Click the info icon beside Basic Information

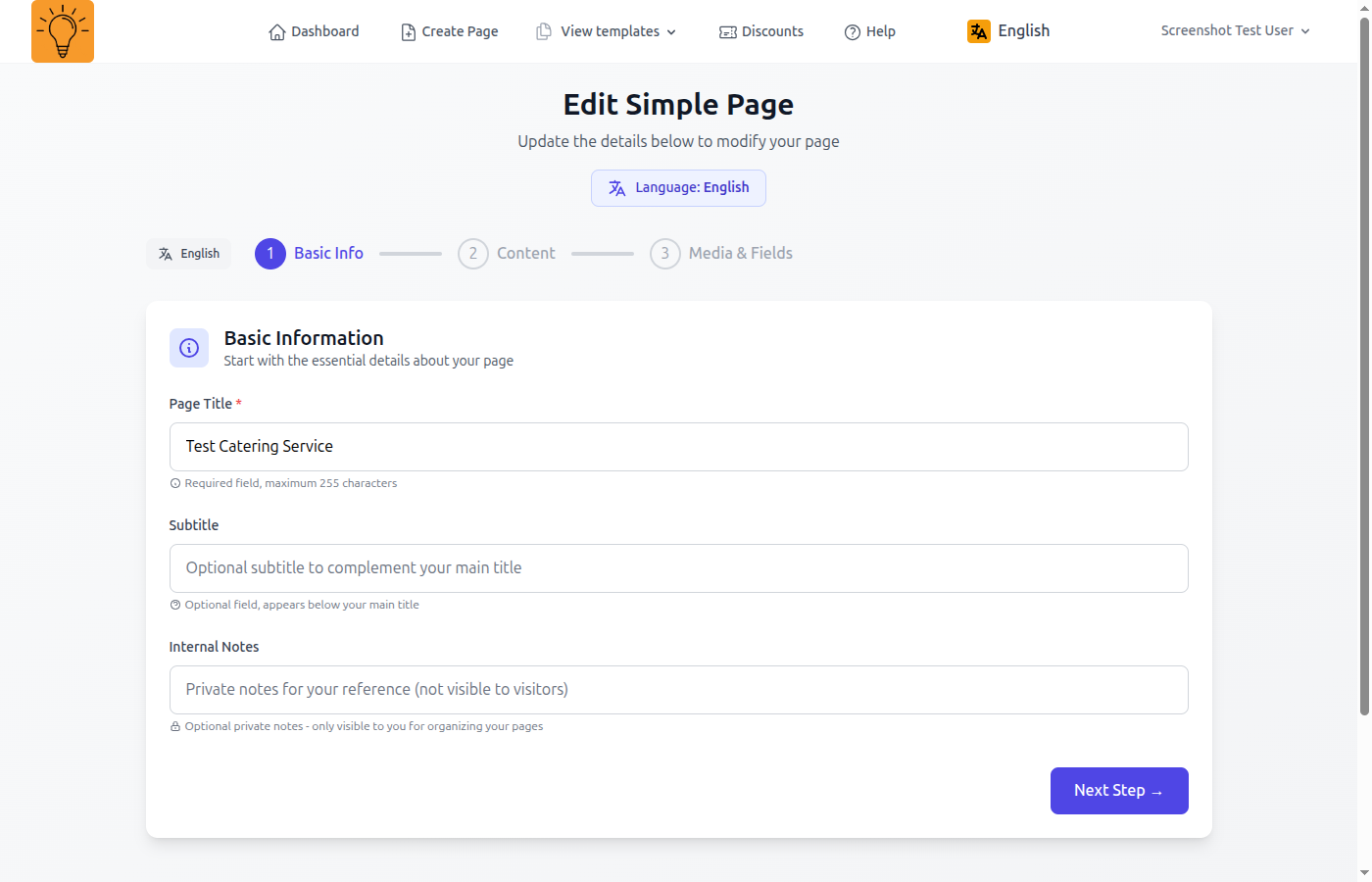coord(189,348)
